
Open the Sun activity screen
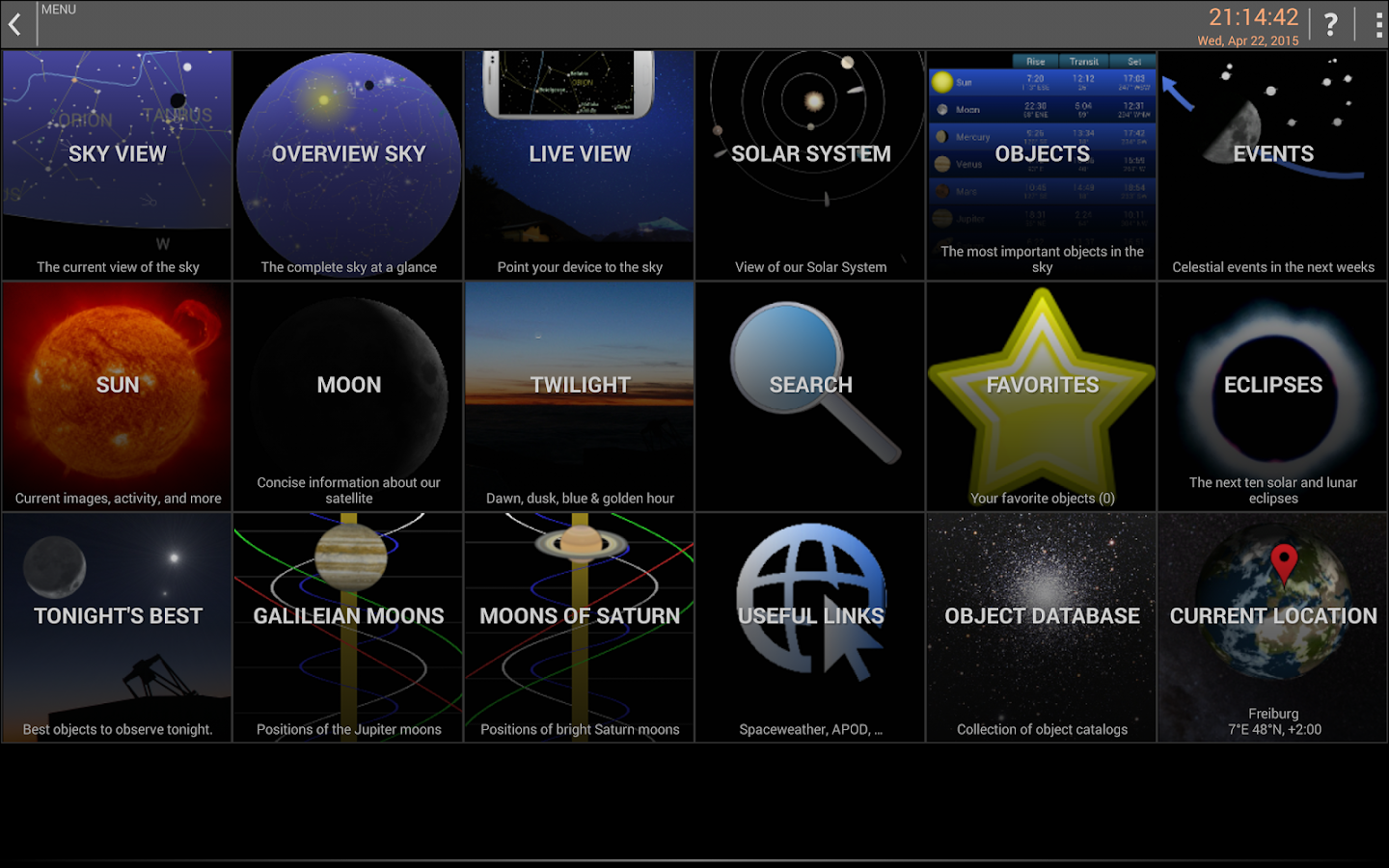tap(116, 395)
